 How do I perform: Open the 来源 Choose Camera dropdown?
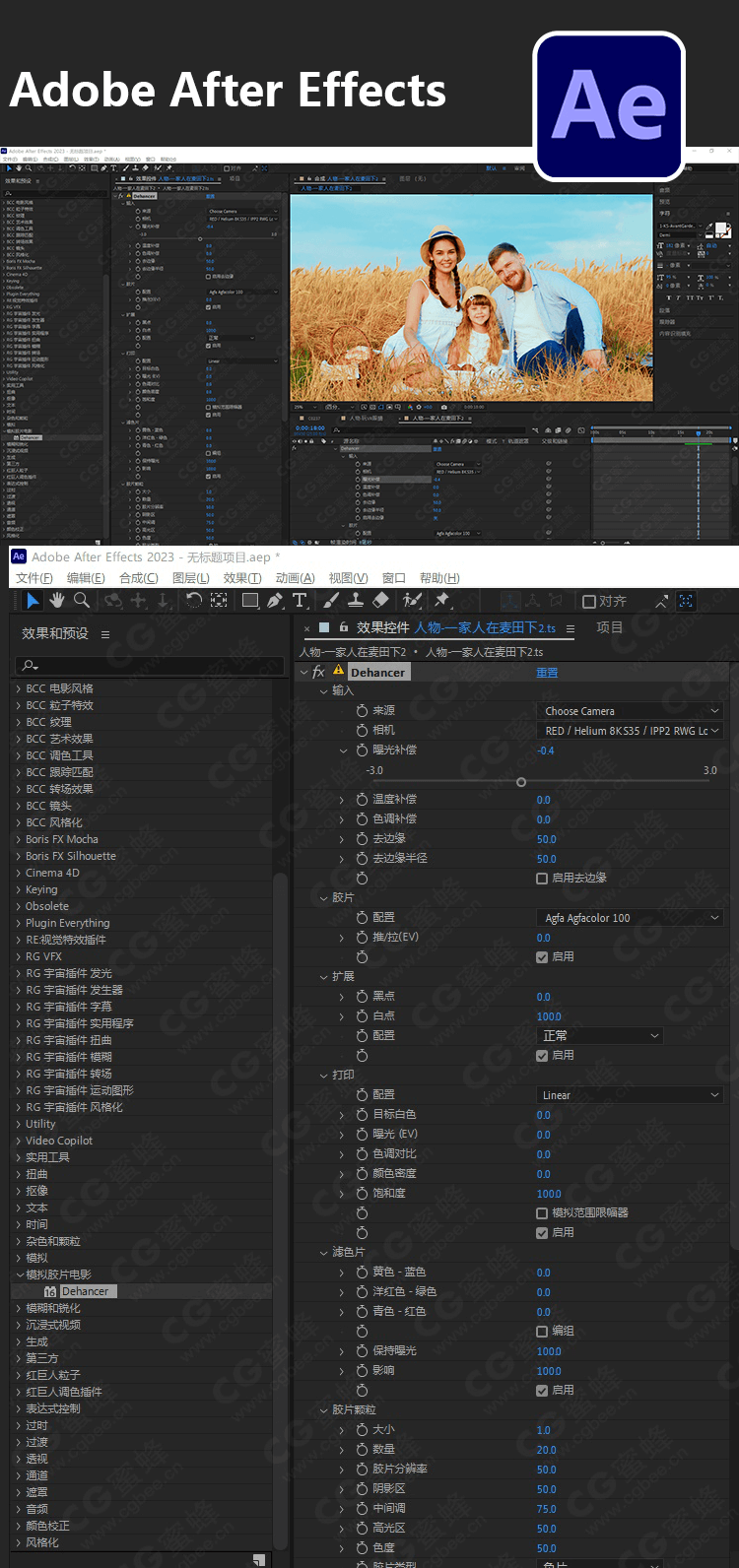coord(631,711)
